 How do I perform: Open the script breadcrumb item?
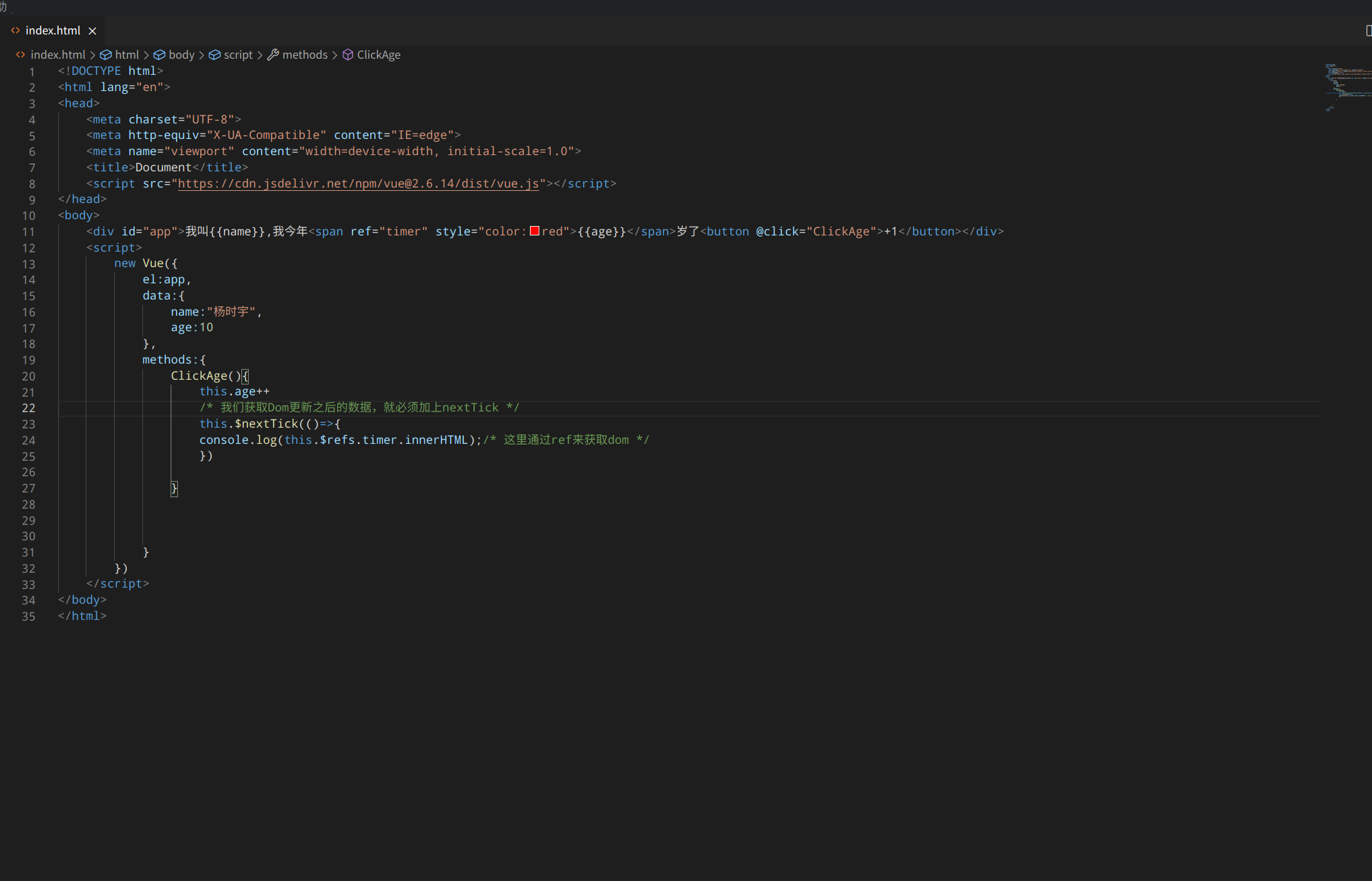click(238, 55)
